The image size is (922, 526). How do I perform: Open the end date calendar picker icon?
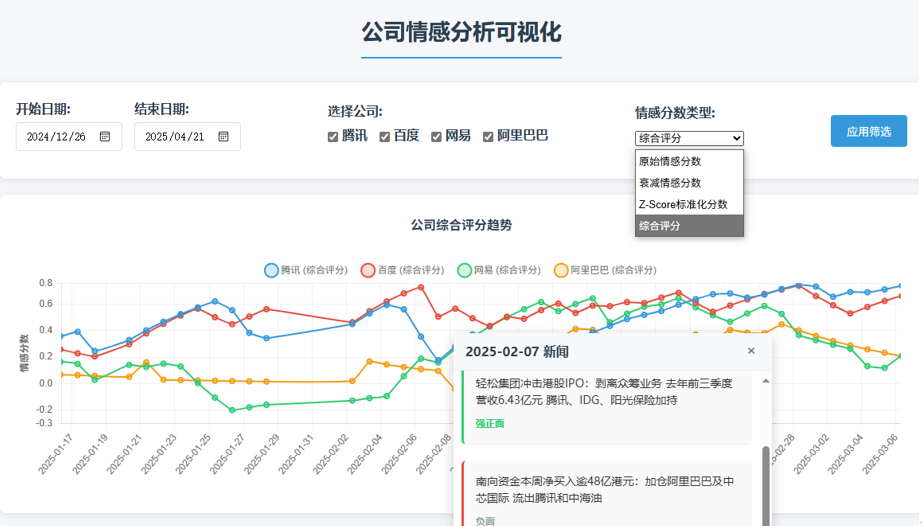point(223,136)
